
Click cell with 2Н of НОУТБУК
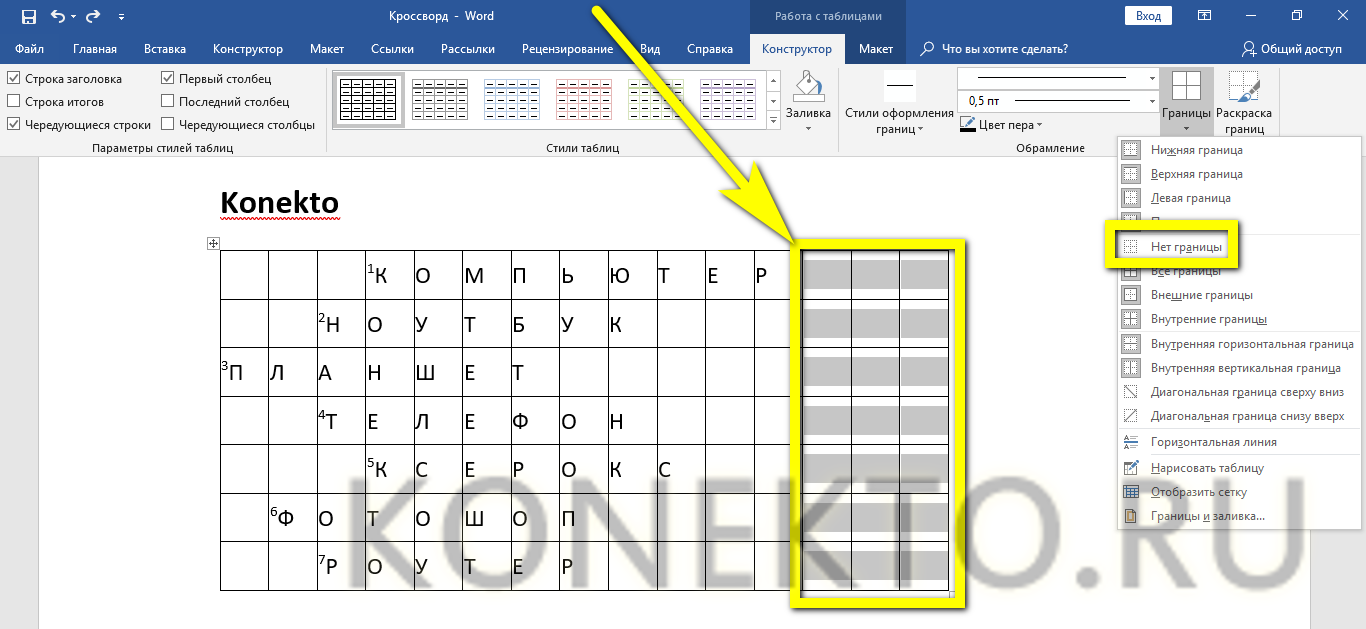[341, 323]
